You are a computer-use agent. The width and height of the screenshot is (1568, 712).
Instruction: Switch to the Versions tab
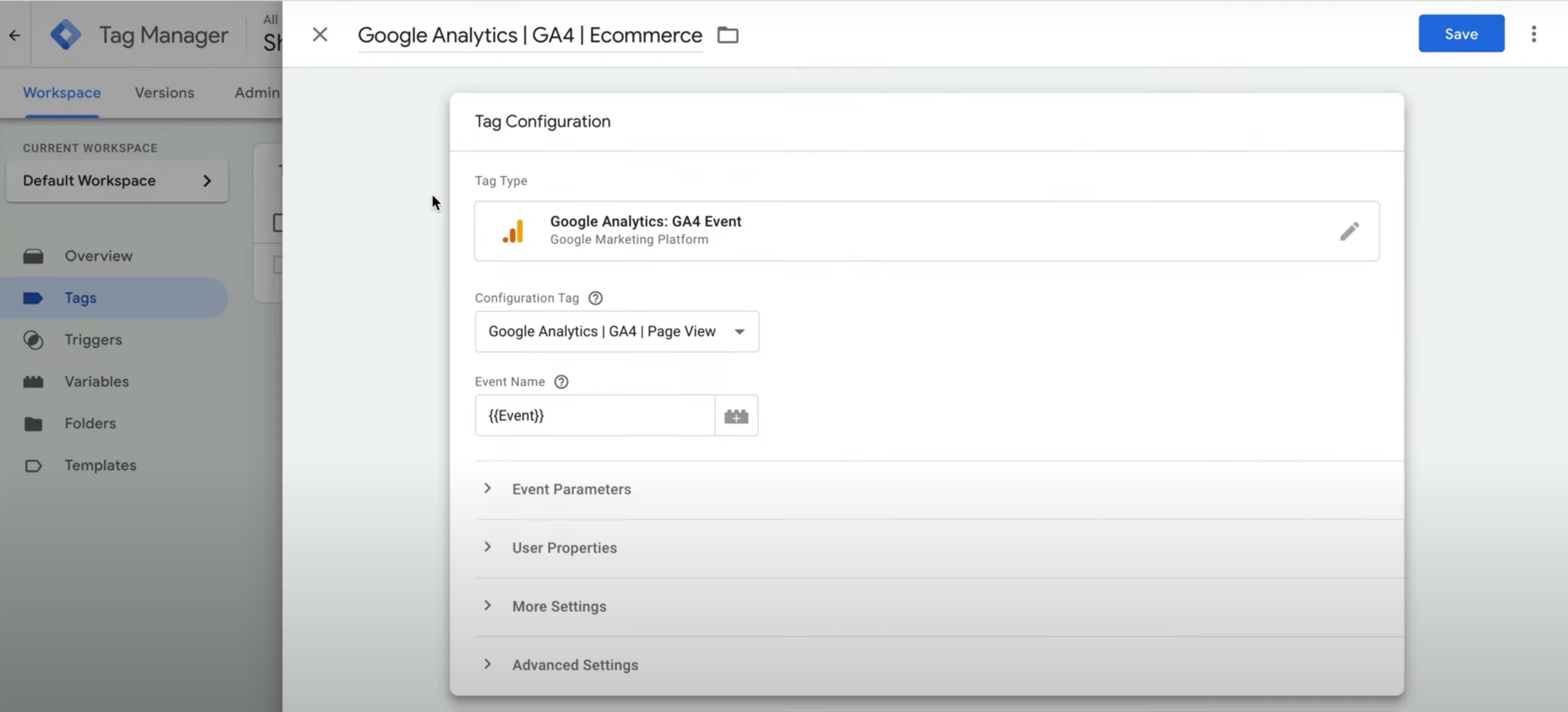click(x=164, y=93)
